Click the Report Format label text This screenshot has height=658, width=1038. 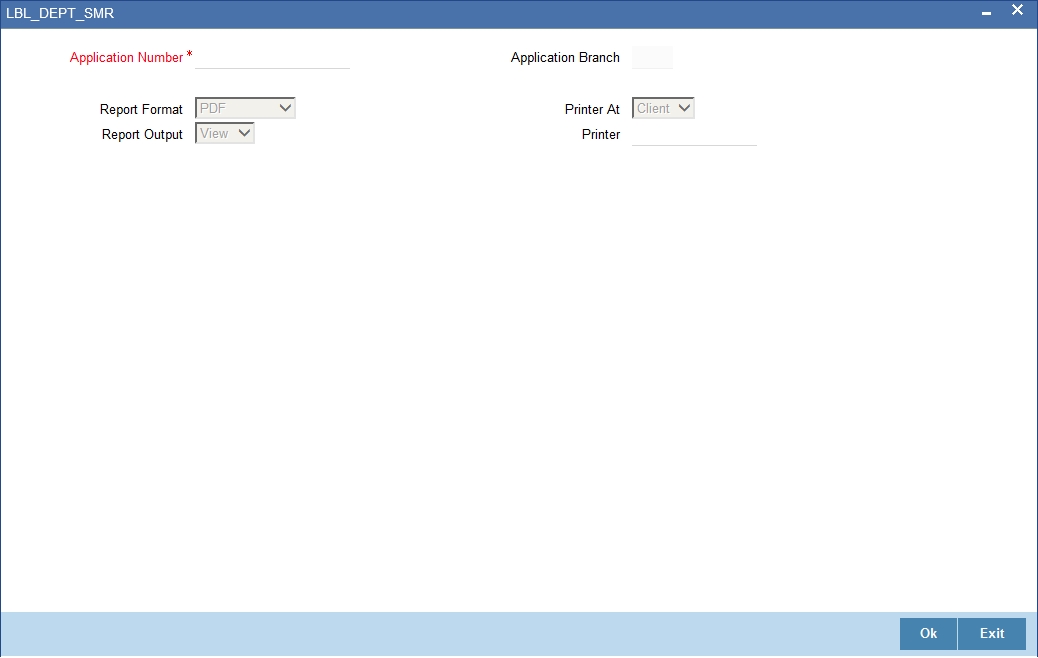[x=141, y=109]
